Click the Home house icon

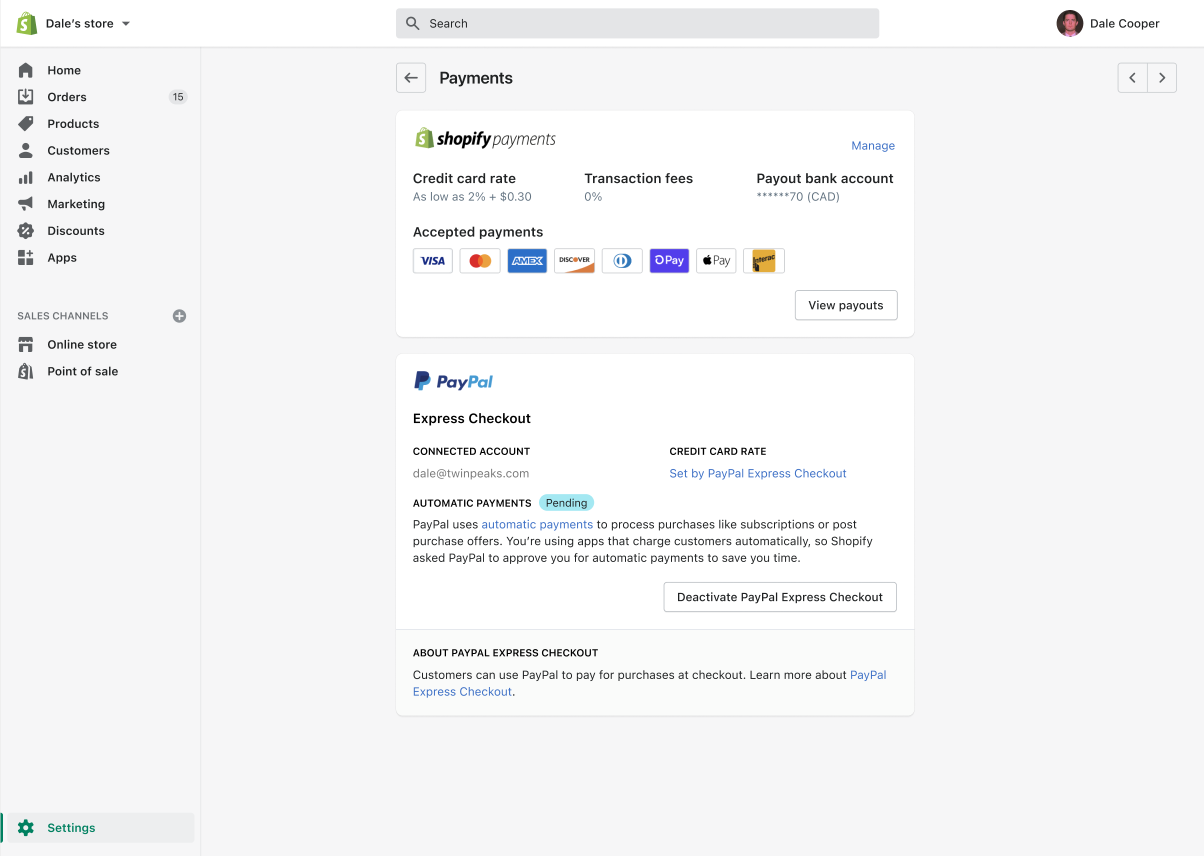point(26,70)
